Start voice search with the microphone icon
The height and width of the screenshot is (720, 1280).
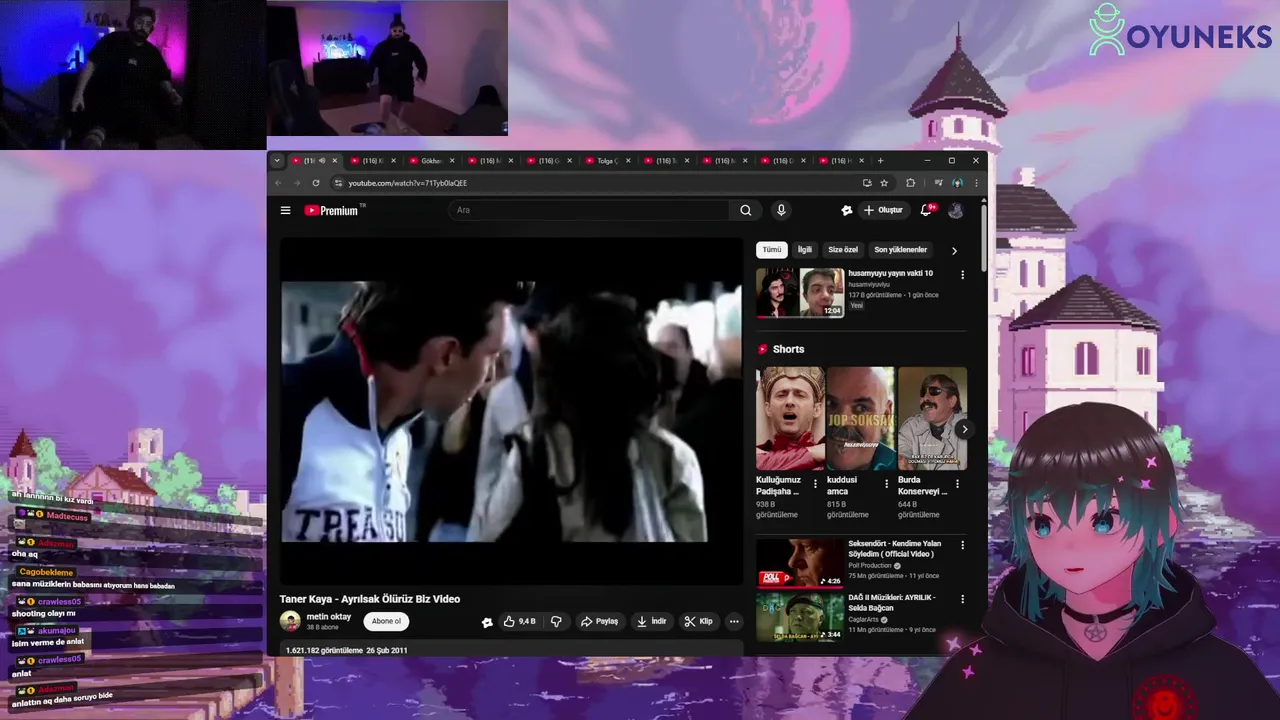[x=781, y=210]
